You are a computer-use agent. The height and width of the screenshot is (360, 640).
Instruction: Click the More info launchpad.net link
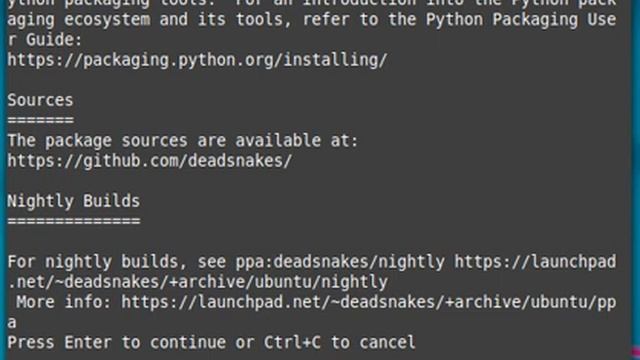pos(369,302)
